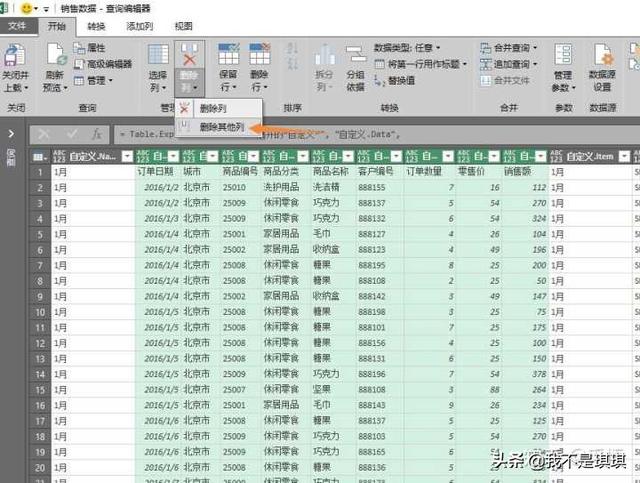
Task: Switch to the Add Column (添加列) tab
Action: click(x=140, y=27)
